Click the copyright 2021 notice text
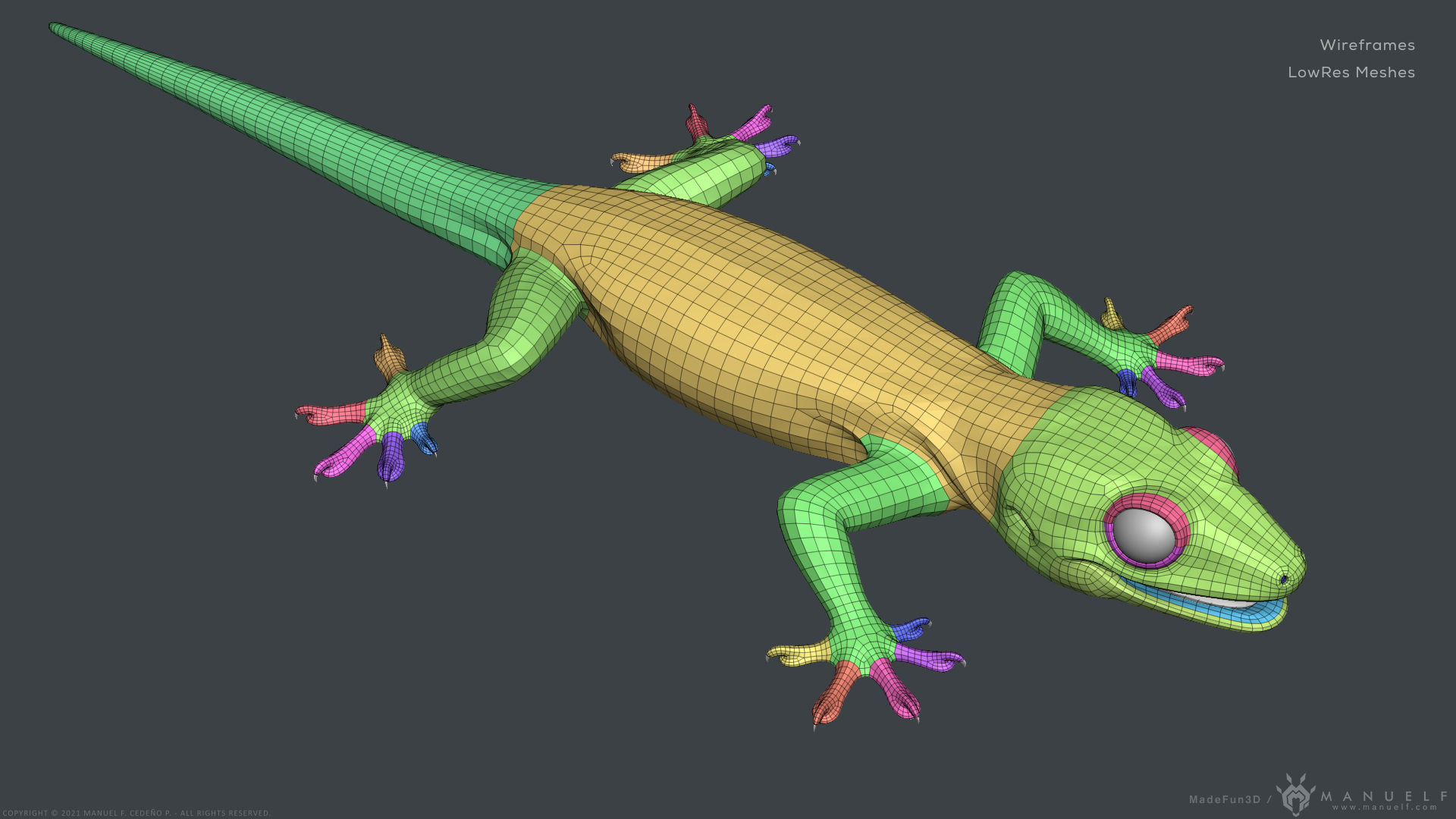 pyautogui.click(x=136, y=813)
